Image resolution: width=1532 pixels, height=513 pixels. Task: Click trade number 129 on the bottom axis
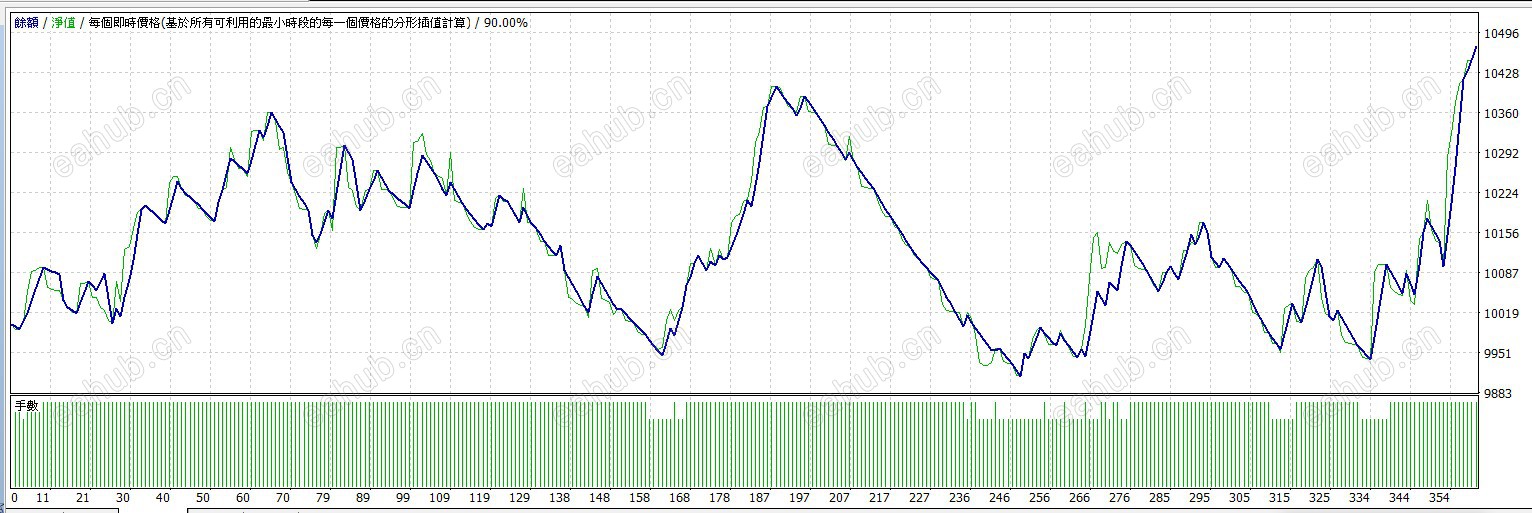coord(519,498)
